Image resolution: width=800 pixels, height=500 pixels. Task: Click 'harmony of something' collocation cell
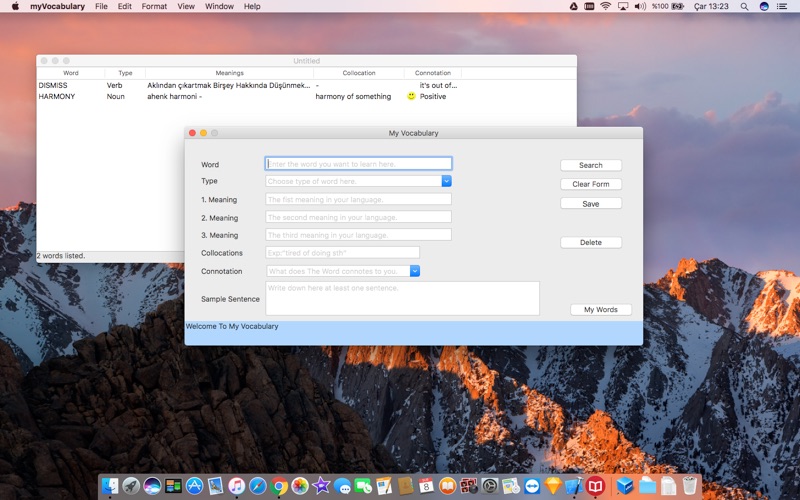click(x=353, y=96)
